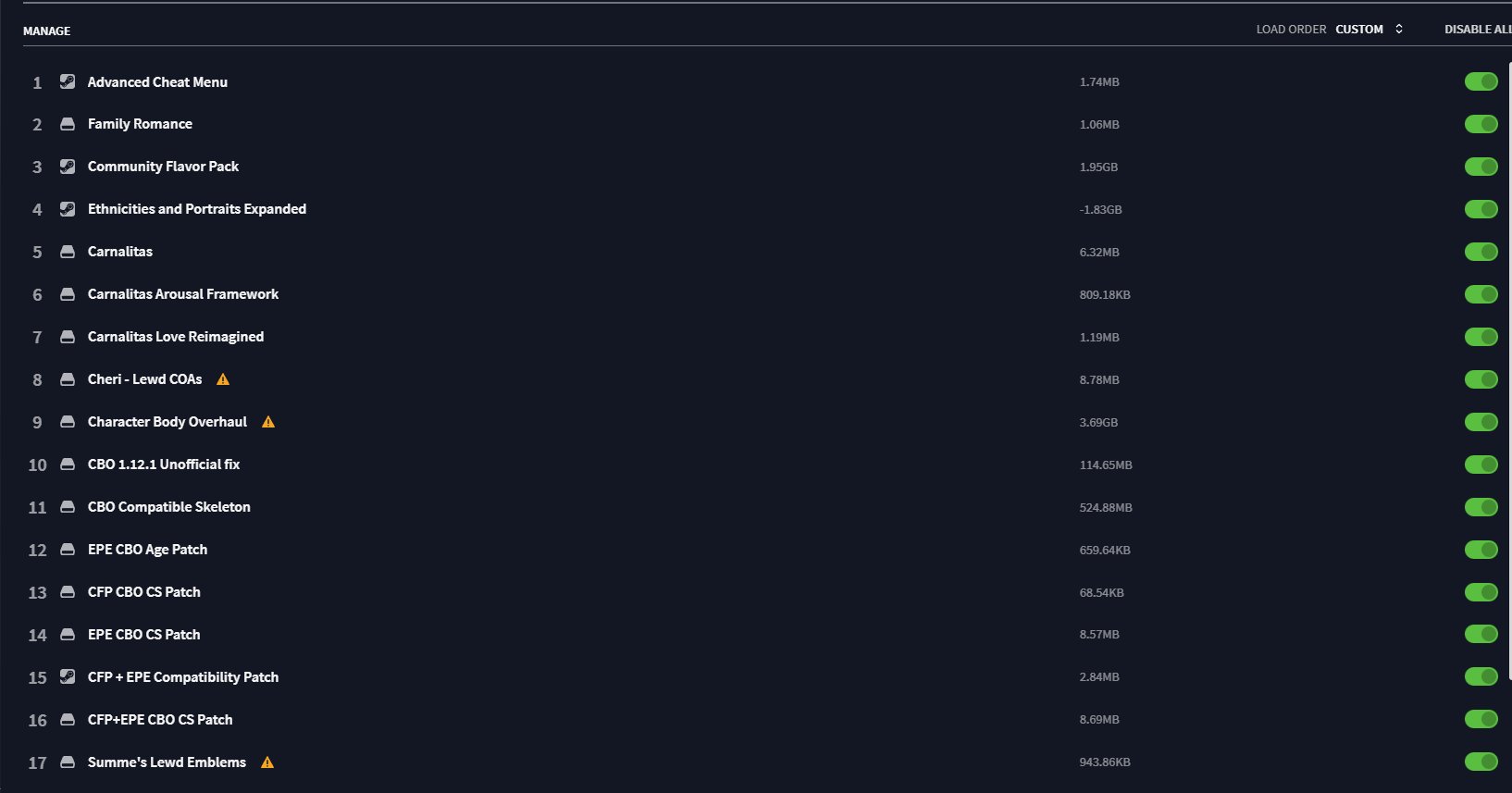Disable CFP + EPE Compatibility Patch toggle
The image size is (1512, 793).
pyautogui.click(x=1481, y=676)
